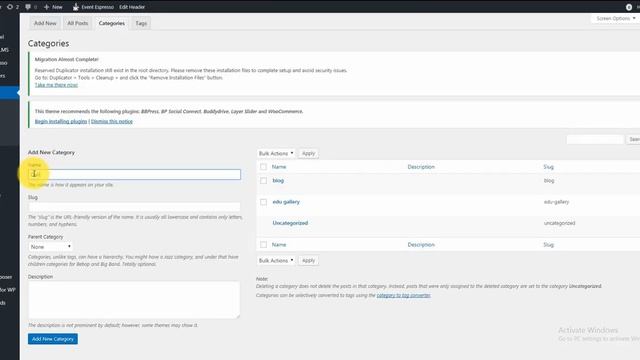Open the category to tag converter link
This screenshot has height=360, width=640.
click(x=403, y=295)
